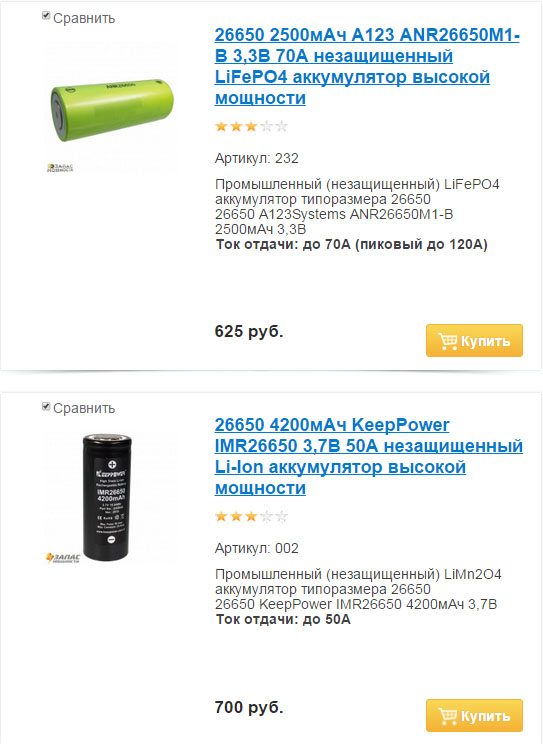
Task: Click the first star of A123 rating
Action: pyautogui.click(x=221, y=126)
